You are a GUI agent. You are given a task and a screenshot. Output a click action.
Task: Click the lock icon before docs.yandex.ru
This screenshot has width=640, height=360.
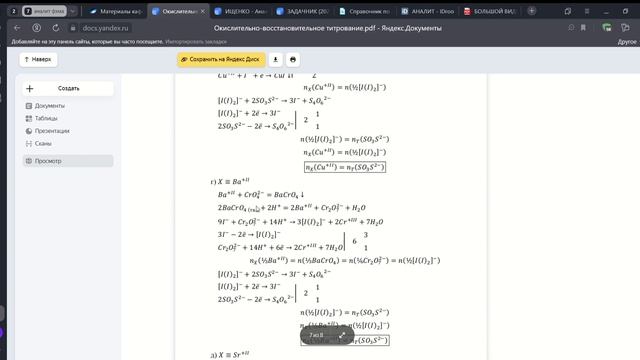73,28
